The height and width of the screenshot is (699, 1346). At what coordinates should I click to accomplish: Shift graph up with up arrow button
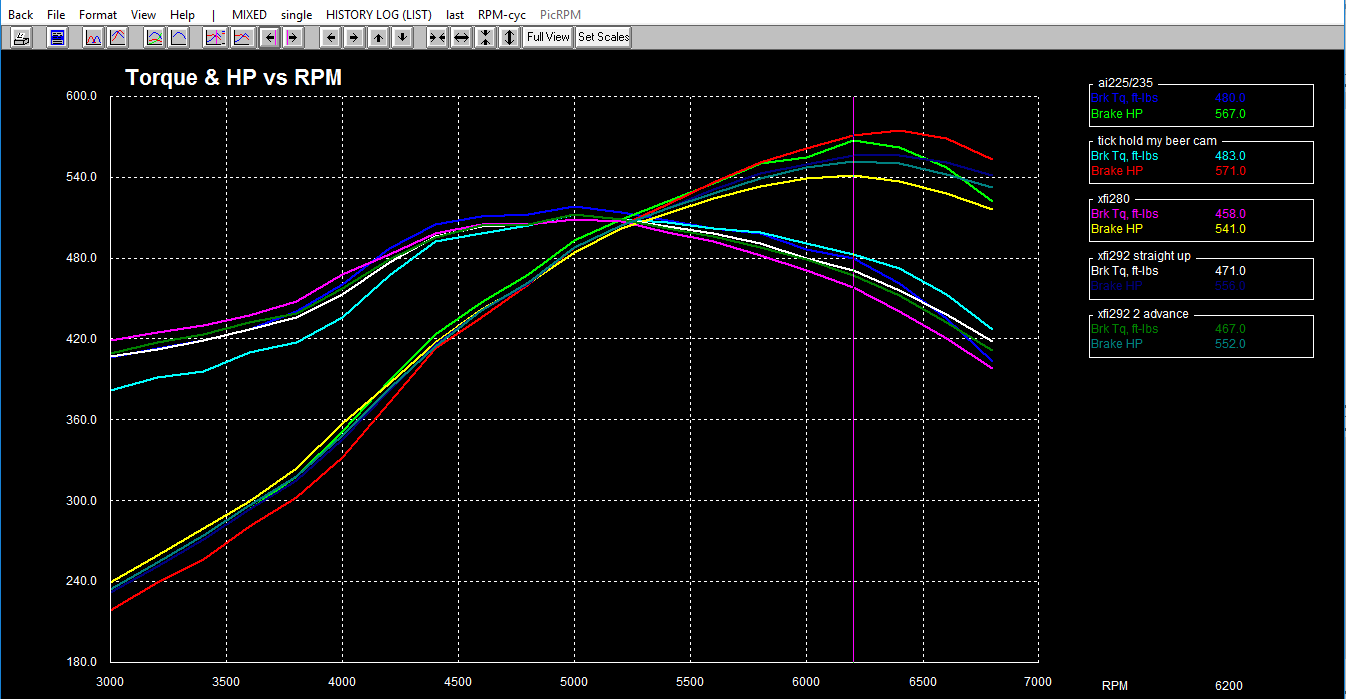378,38
